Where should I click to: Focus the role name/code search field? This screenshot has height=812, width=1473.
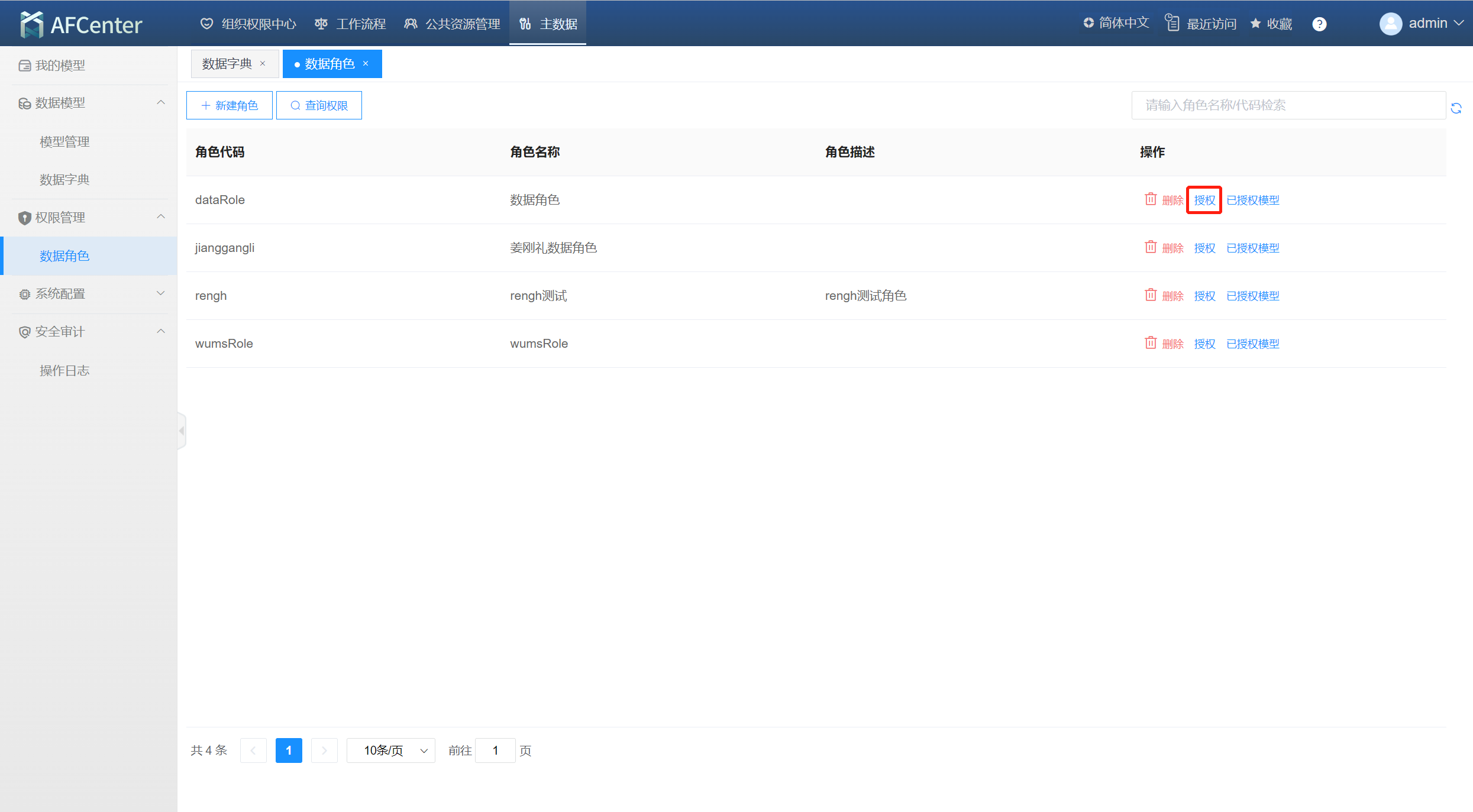point(1288,105)
